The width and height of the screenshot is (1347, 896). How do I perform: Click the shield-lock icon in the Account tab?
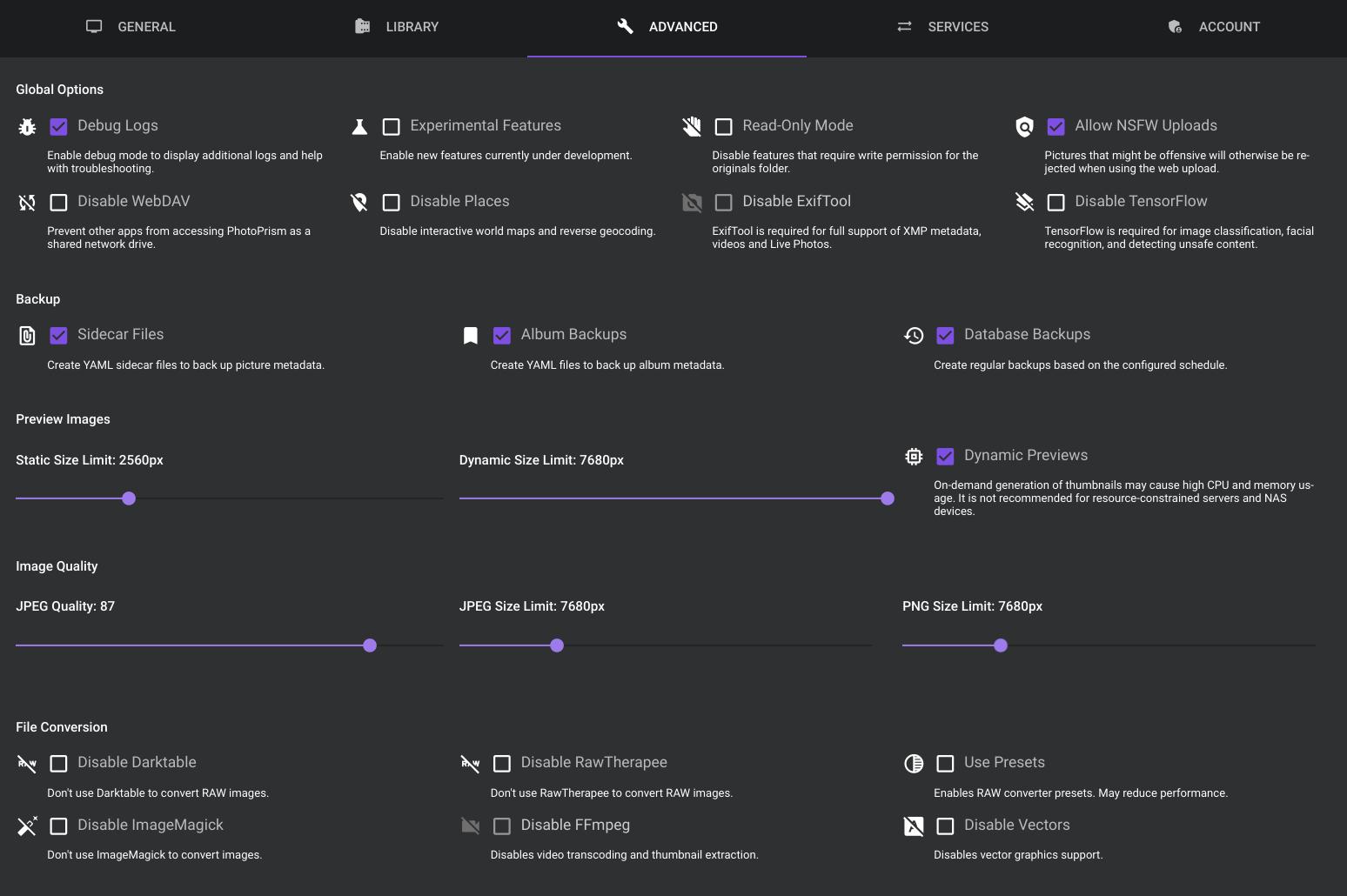(1175, 27)
